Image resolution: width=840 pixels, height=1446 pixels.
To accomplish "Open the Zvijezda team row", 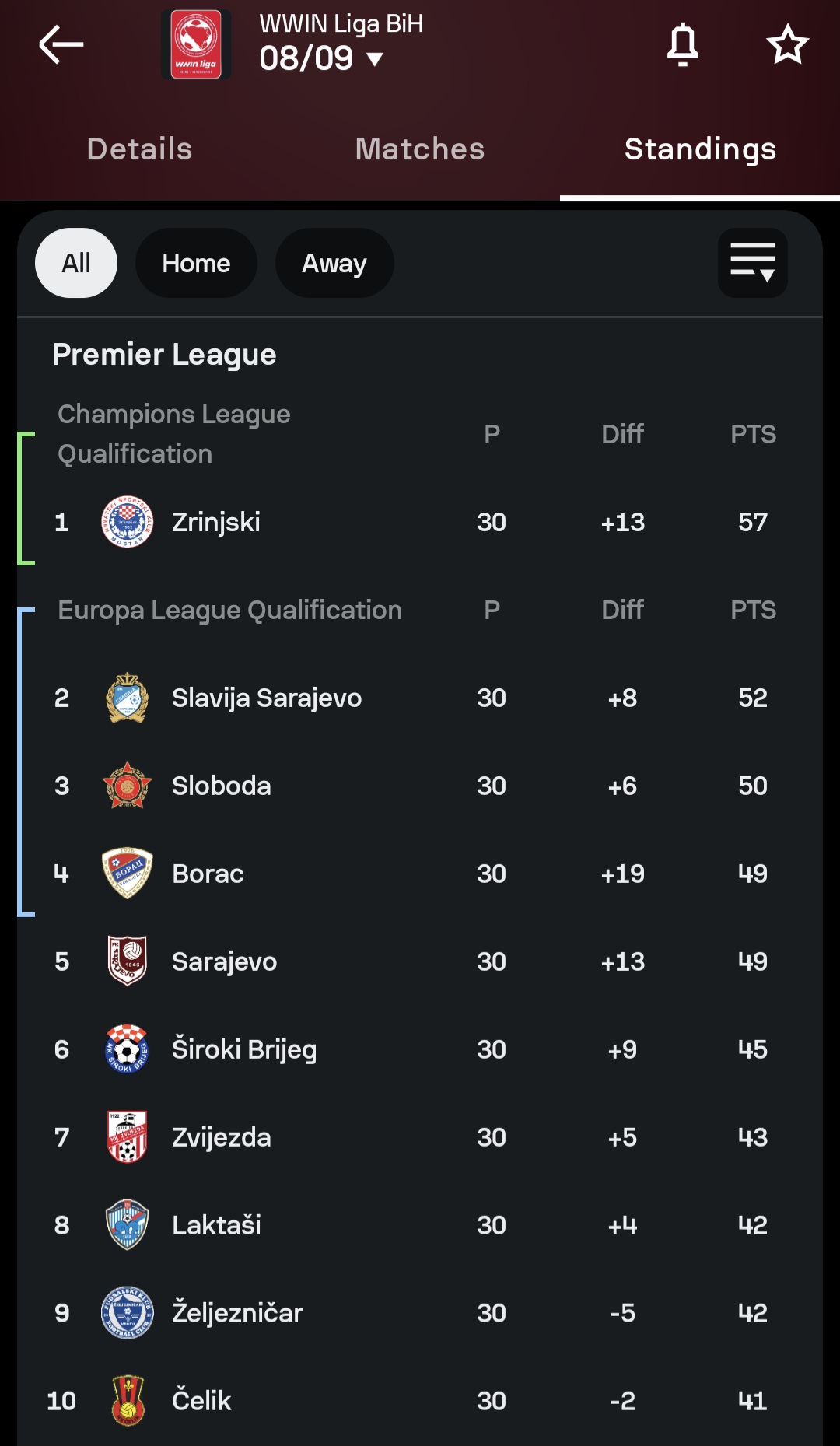I will pyautogui.click(x=420, y=1137).
